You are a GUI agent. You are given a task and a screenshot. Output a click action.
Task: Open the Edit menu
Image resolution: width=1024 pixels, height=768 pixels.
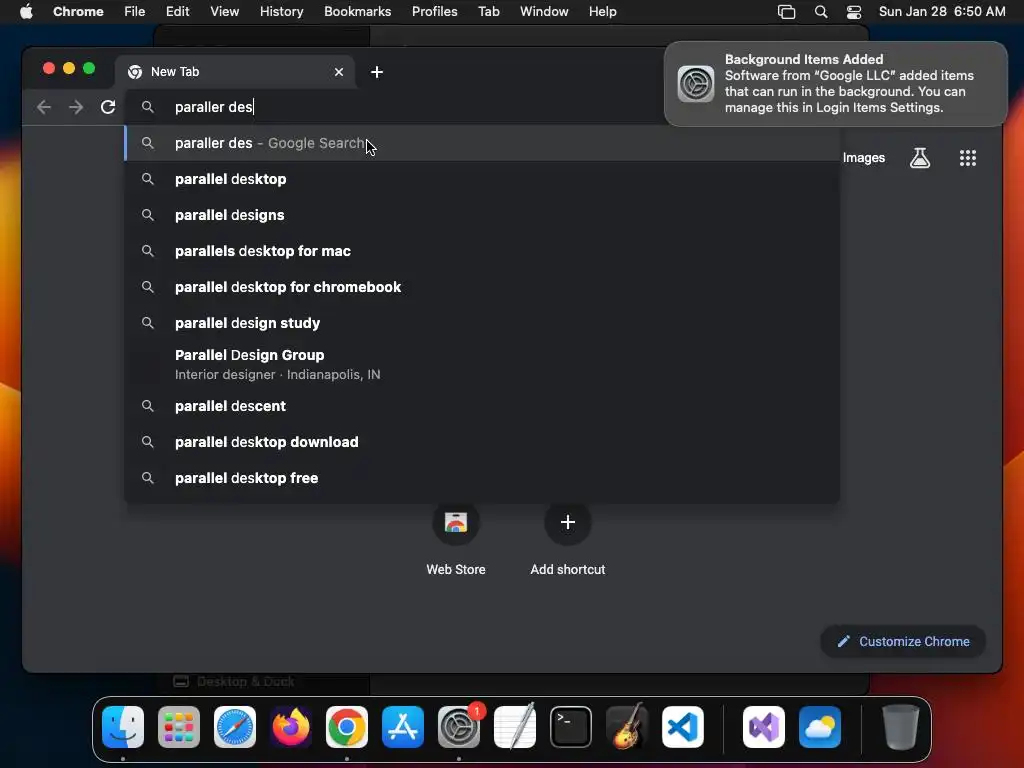tap(177, 12)
